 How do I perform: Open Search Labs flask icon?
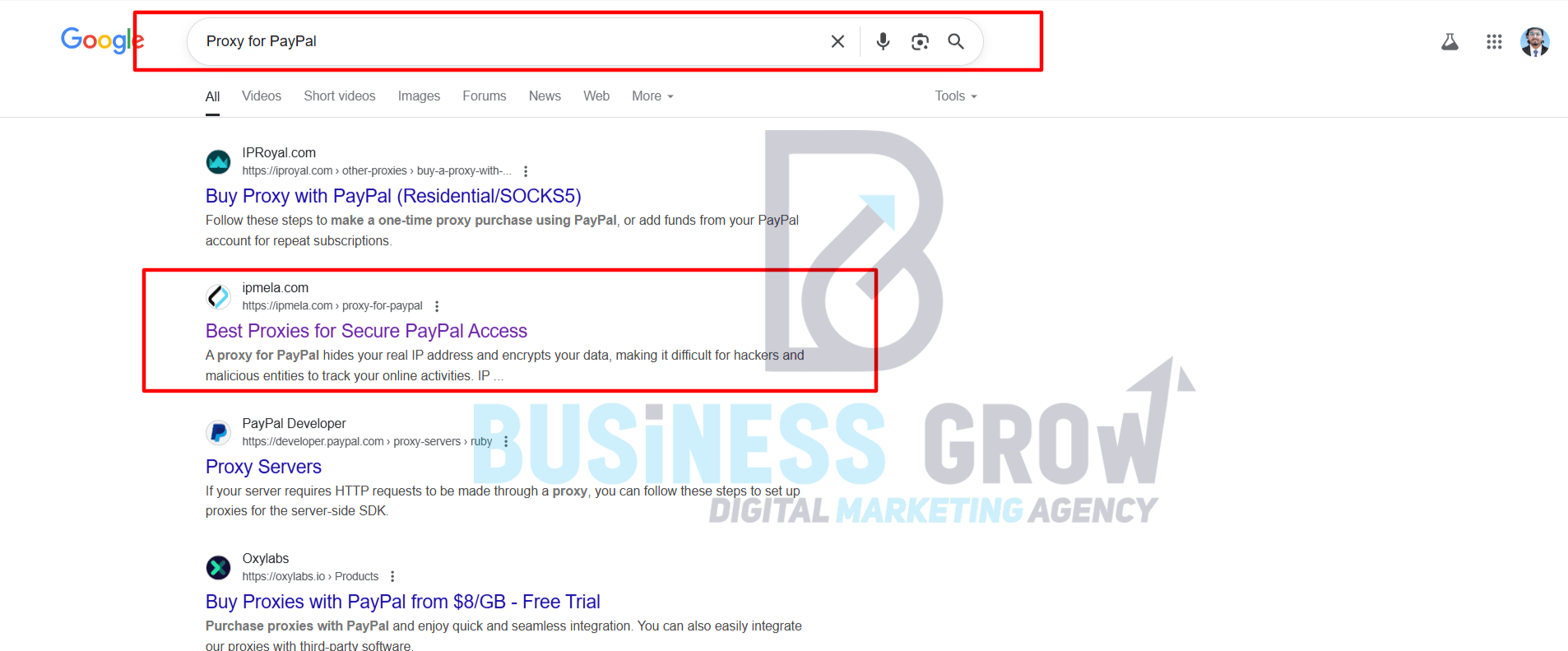[1450, 41]
